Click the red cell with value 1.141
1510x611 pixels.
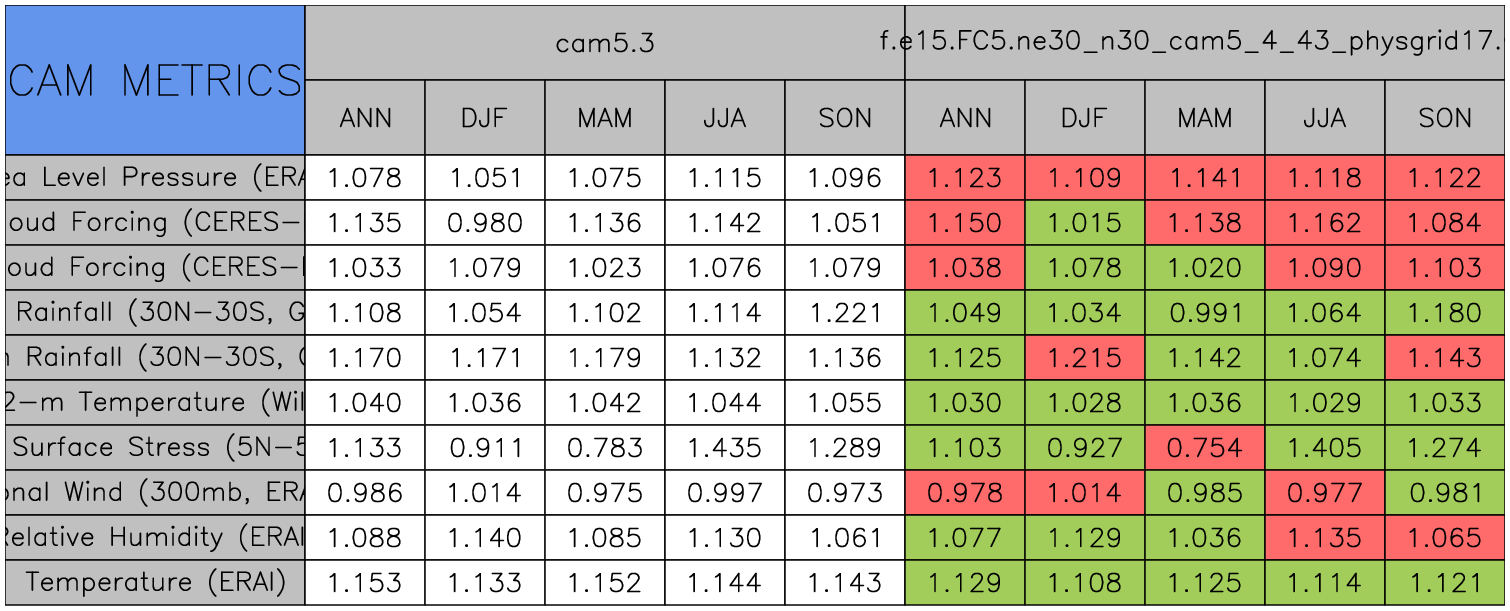1204,178
